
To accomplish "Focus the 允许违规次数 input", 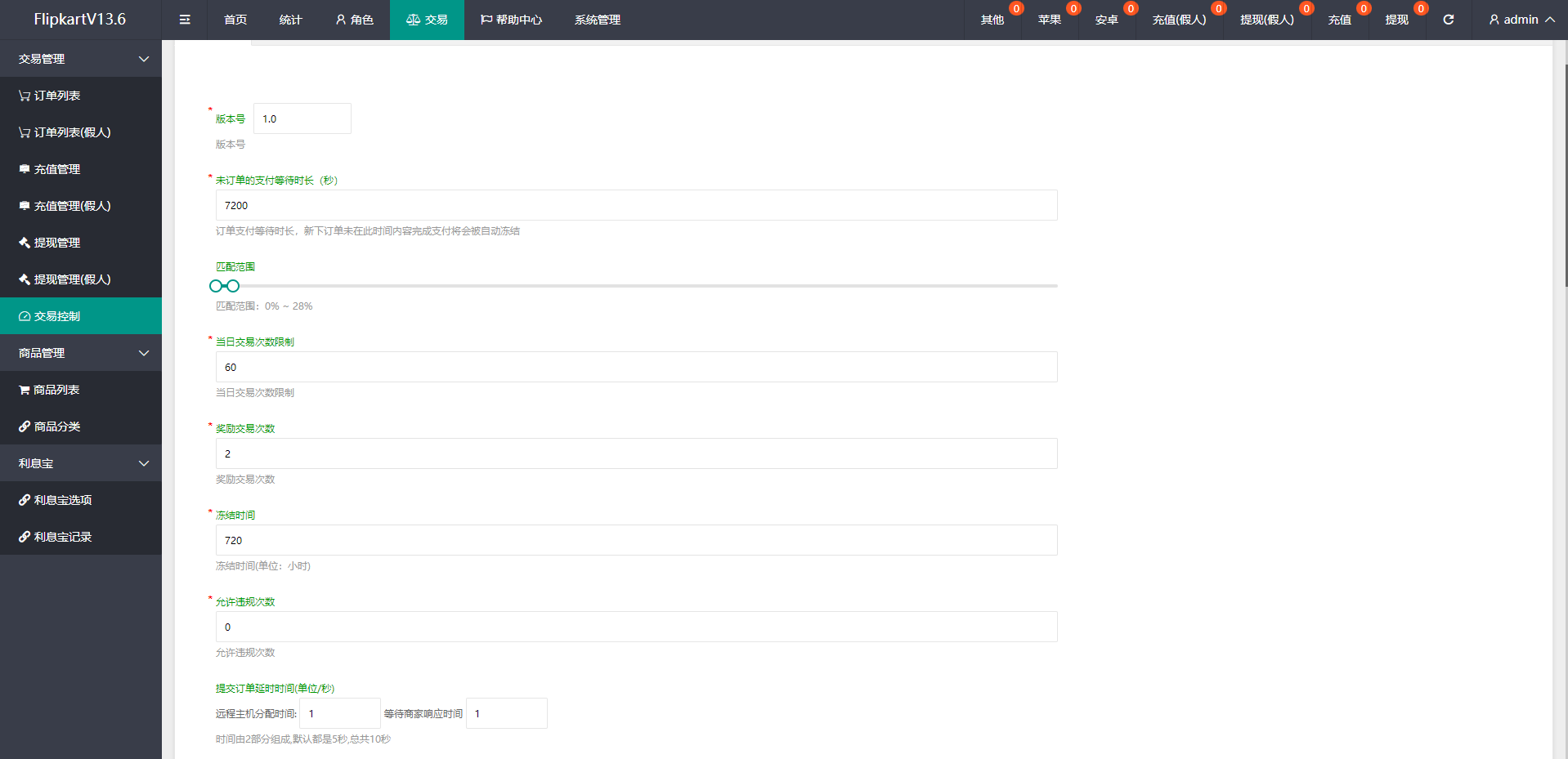I will pos(637,627).
